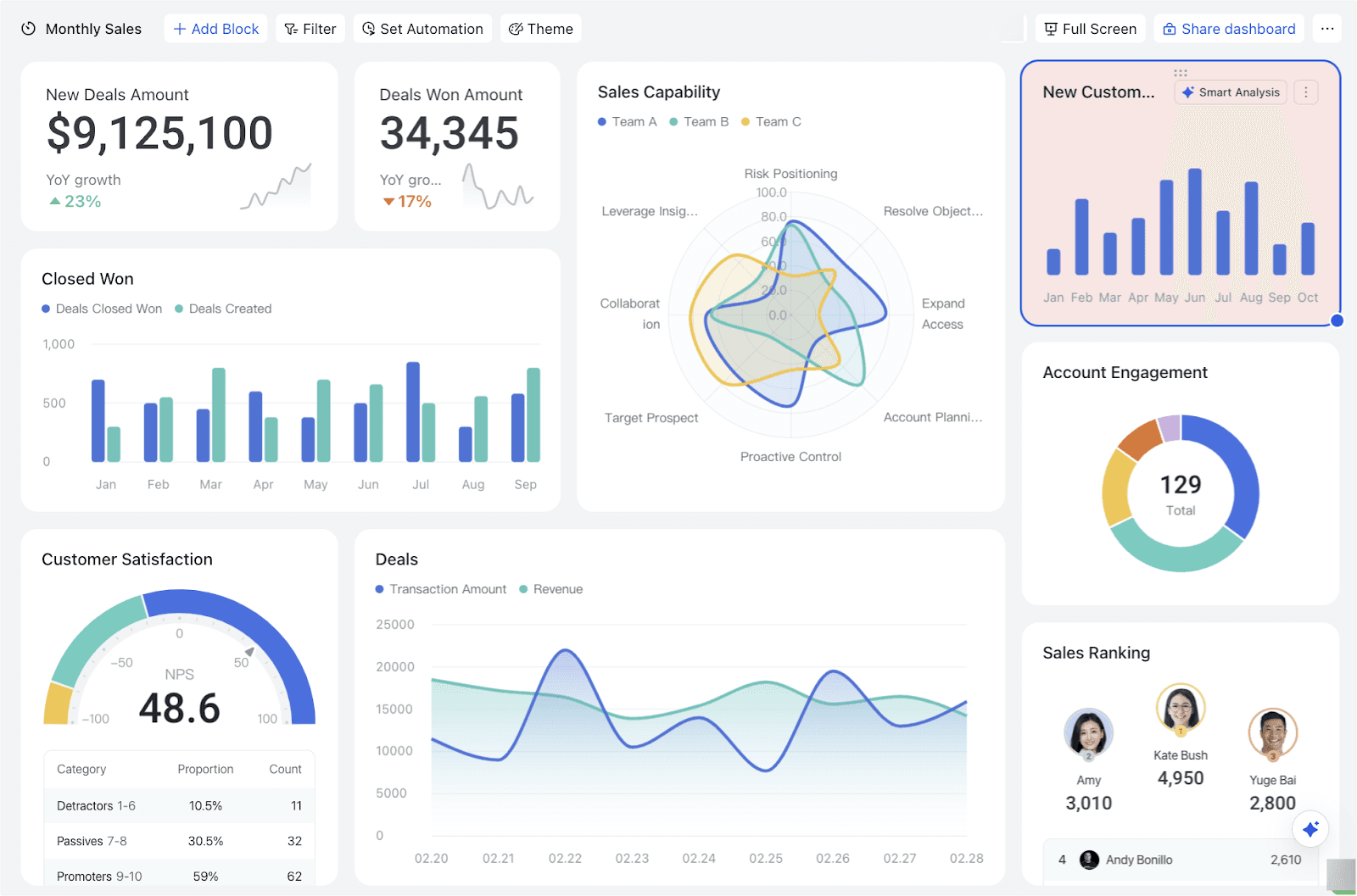Click the Proactive Control radar label
Screen dimensions: 1357x896
click(790, 457)
